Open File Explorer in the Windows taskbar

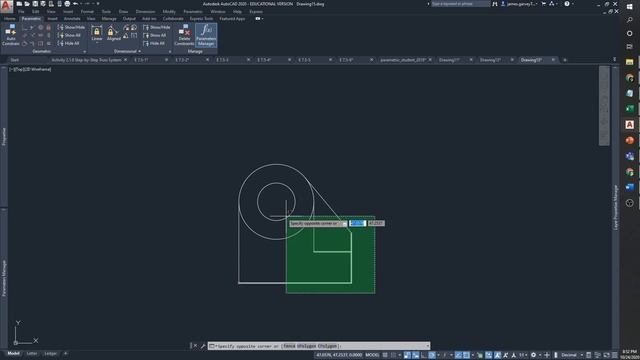click(x=630, y=62)
